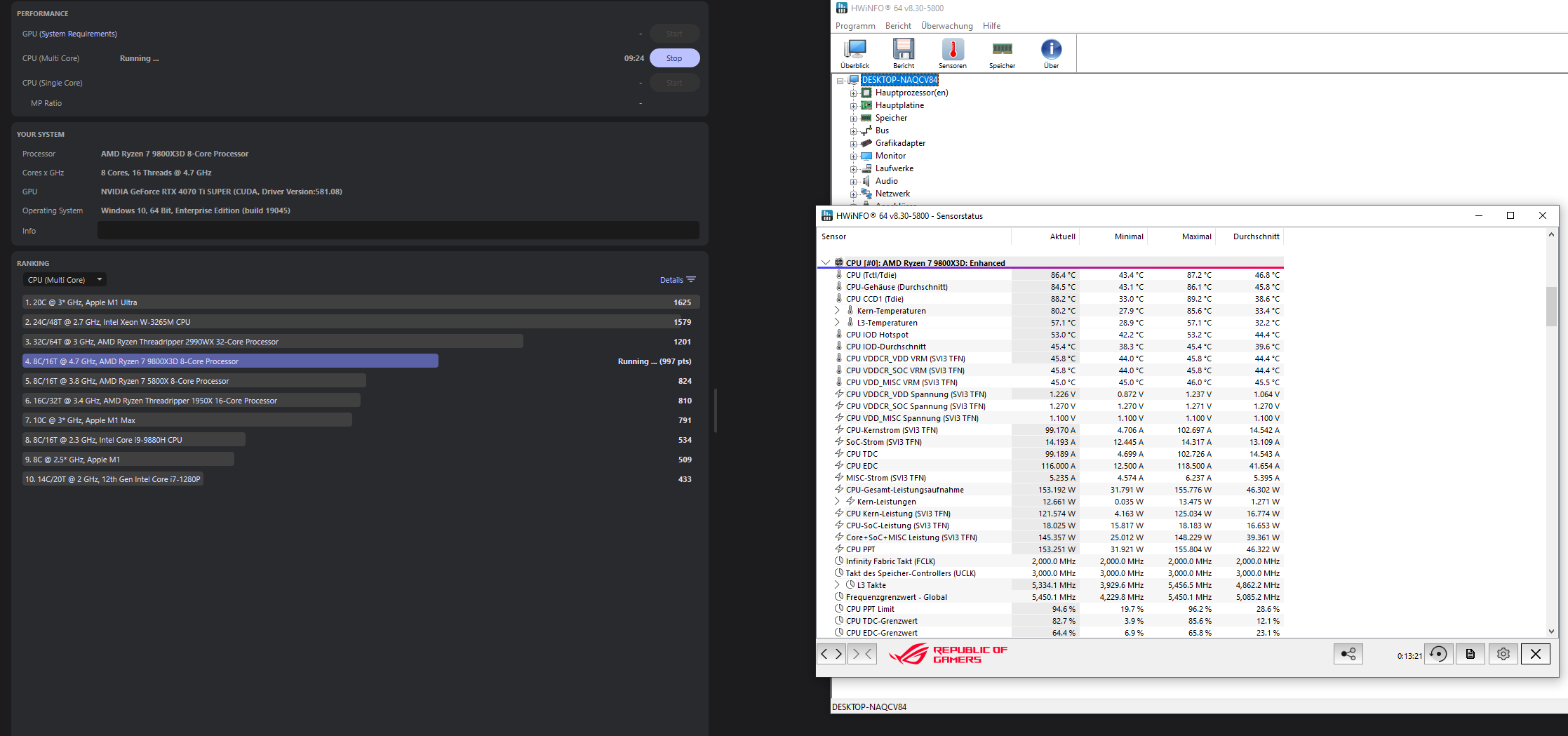
Task: Expand the Grafikadapter tree node
Action: click(853, 144)
